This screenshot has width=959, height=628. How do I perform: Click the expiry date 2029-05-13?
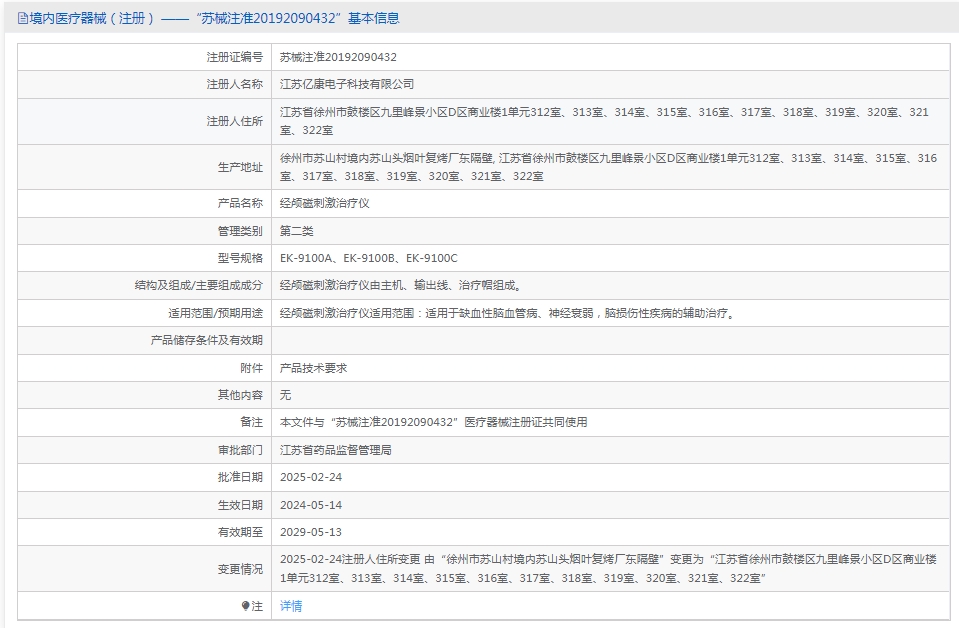tap(311, 532)
